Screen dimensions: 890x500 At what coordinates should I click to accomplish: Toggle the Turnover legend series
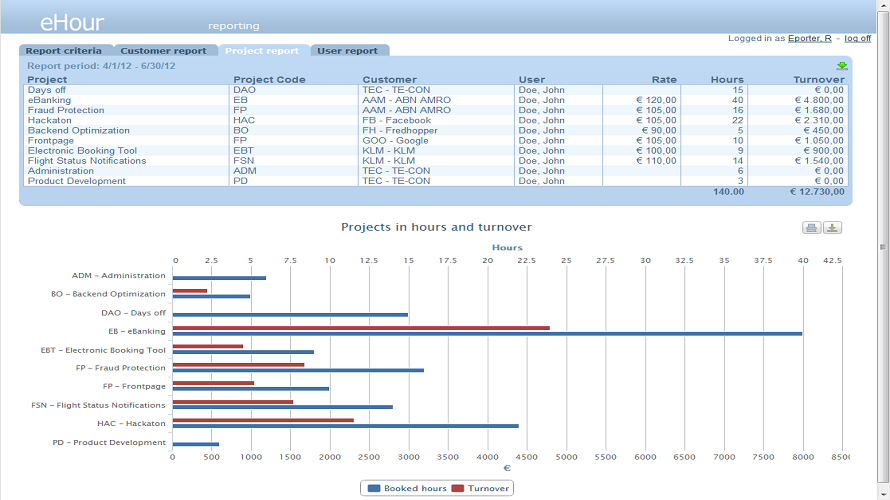[x=481, y=488]
